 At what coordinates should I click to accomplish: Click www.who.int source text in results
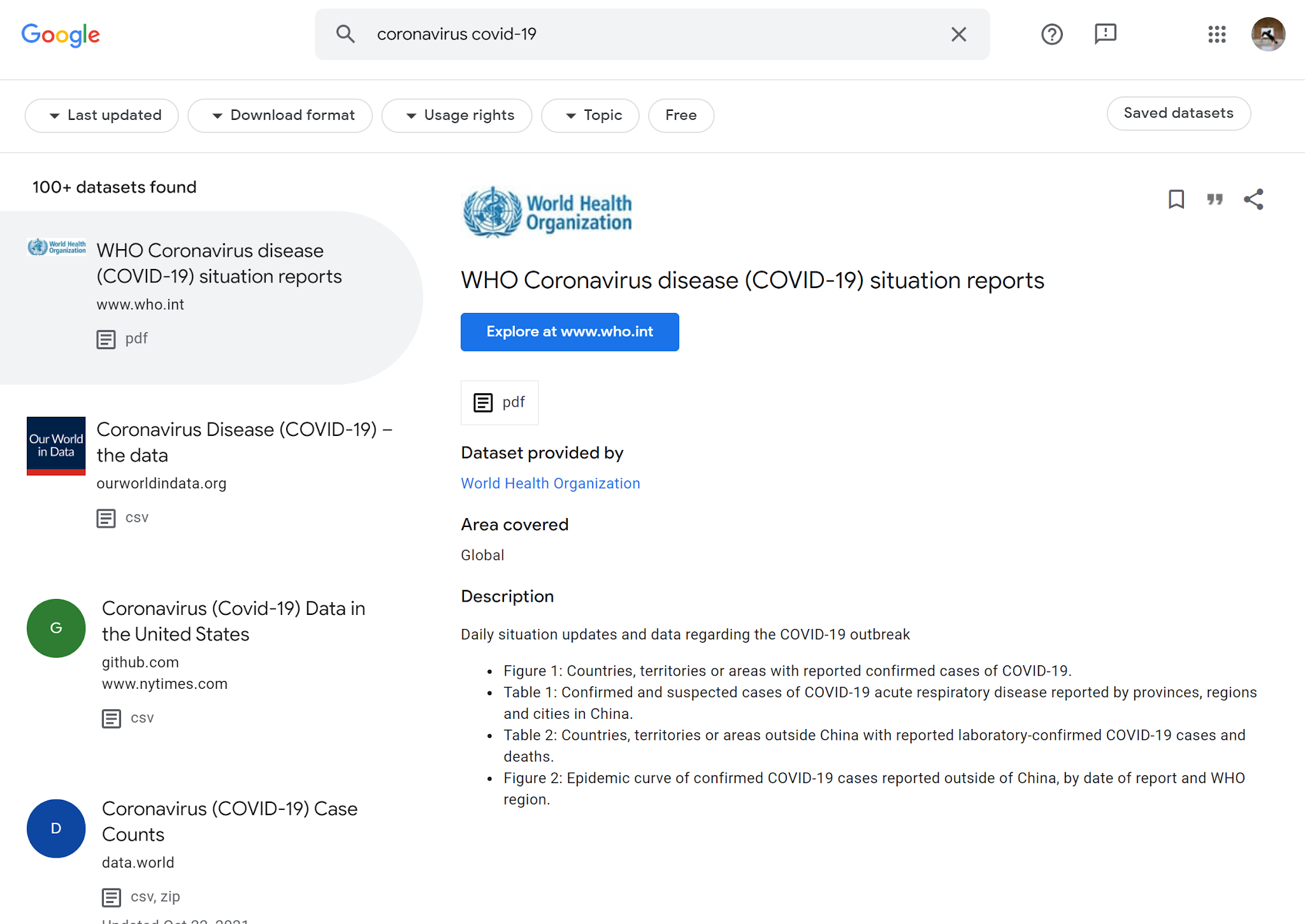140,305
